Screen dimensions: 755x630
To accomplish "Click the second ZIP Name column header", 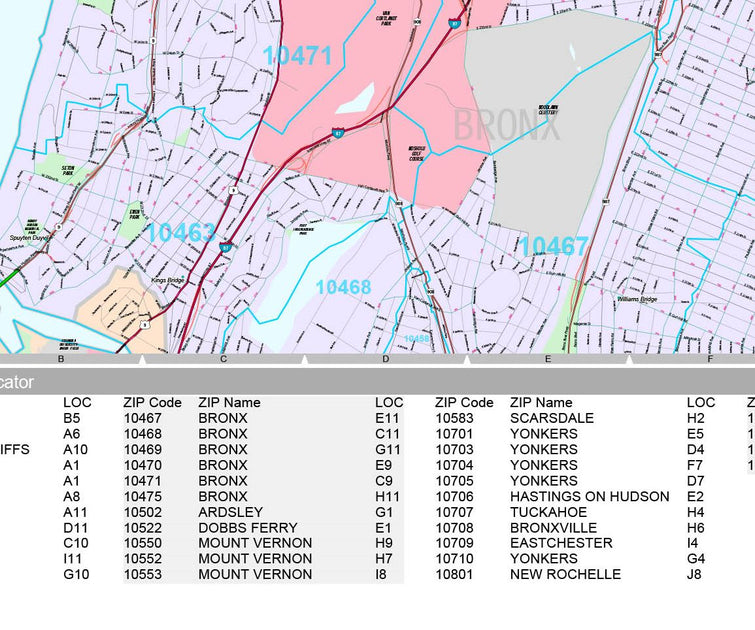I will (541, 402).
